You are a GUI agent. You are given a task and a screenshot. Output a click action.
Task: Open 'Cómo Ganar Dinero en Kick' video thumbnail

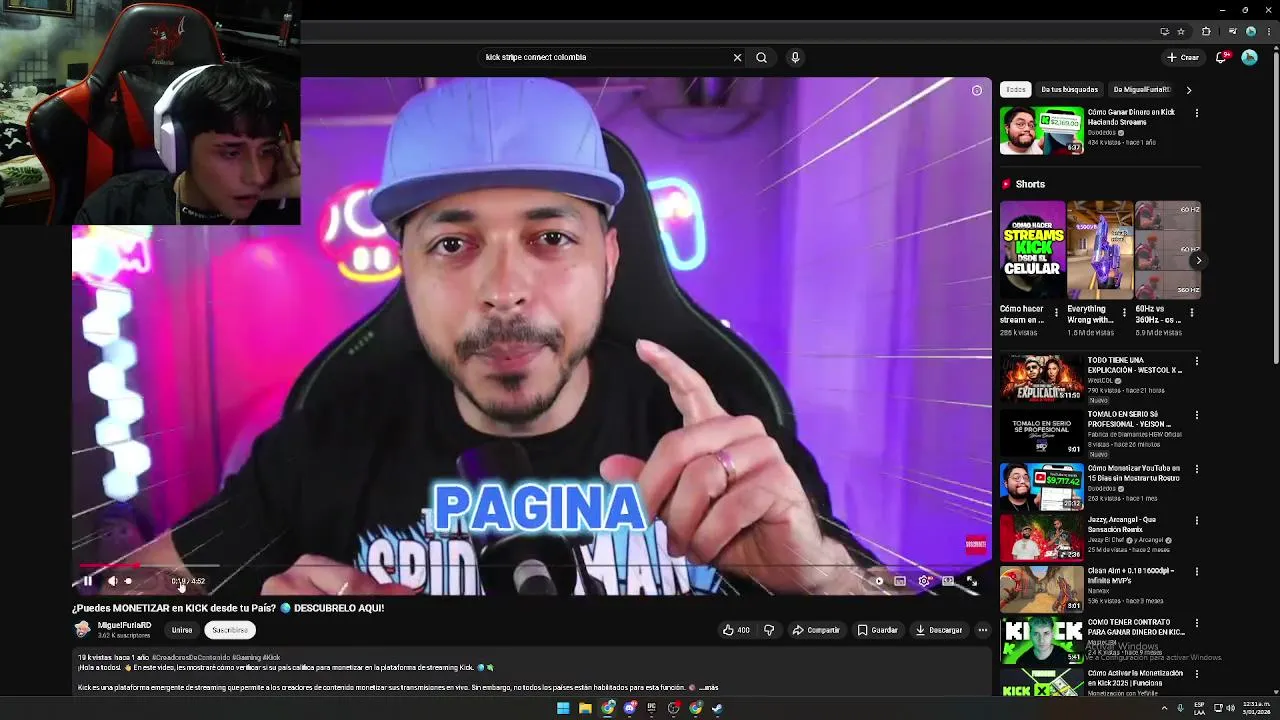point(1042,130)
